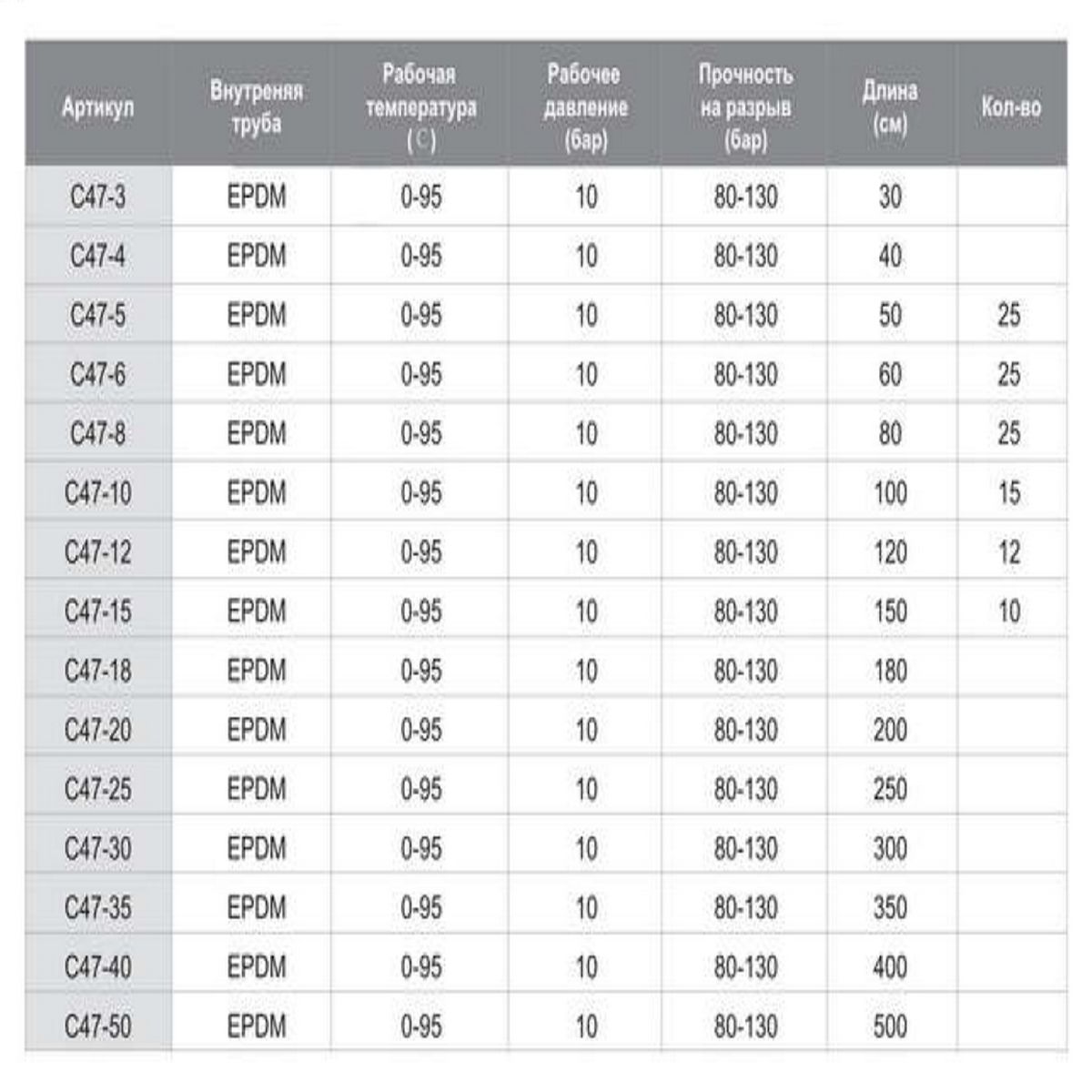This screenshot has height=1092, width=1092.
Task: Select the Рабочее давление header
Action: pos(585,107)
